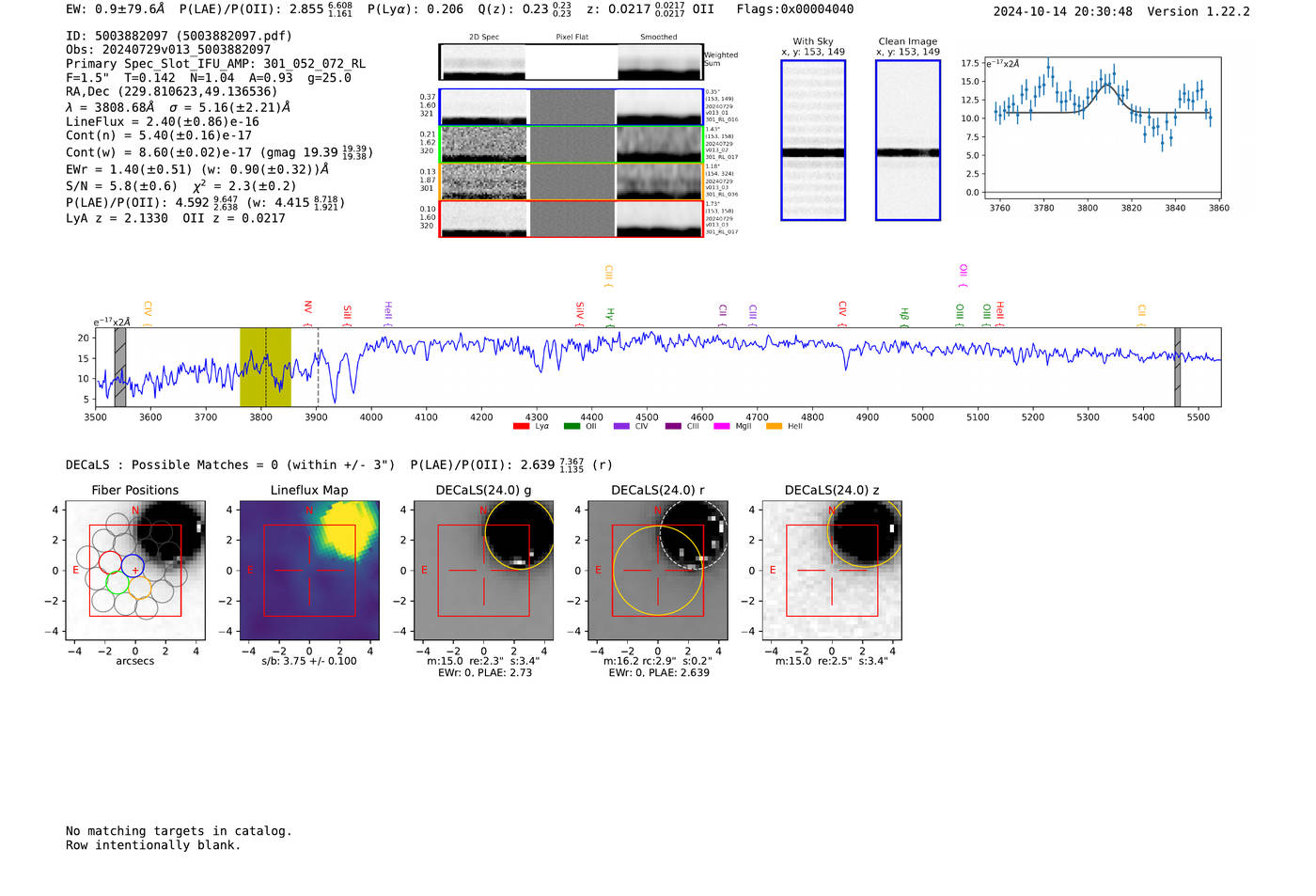Select the Clean Image panel
The width and height of the screenshot is (1316, 896).
(x=908, y=140)
